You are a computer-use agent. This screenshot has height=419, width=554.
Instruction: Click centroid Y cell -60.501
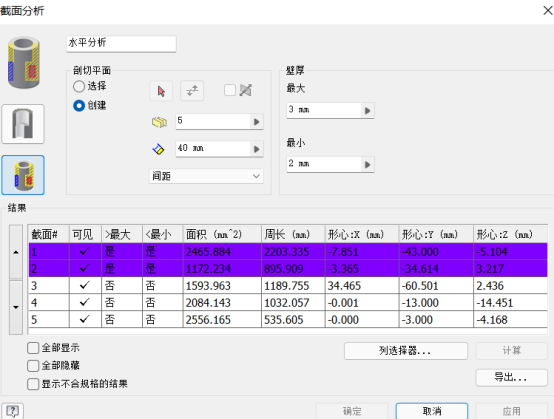point(436,285)
